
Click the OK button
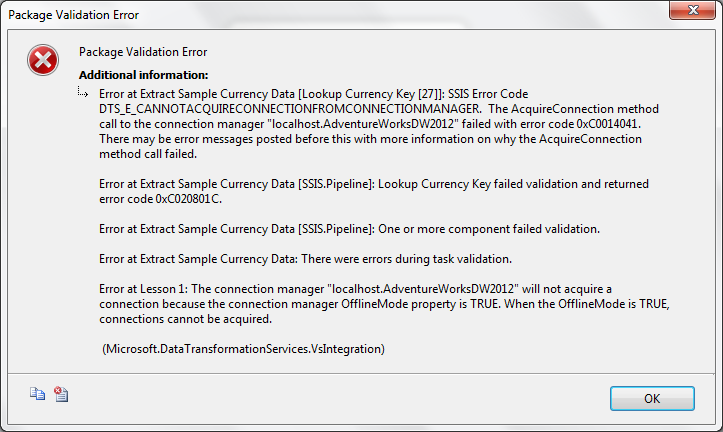point(652,398)
